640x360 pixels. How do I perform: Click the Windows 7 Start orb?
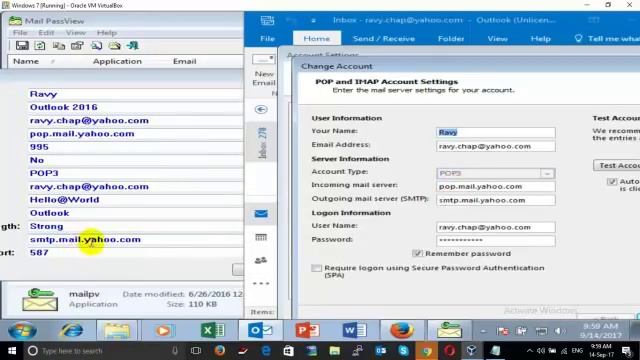click(22, 330)
